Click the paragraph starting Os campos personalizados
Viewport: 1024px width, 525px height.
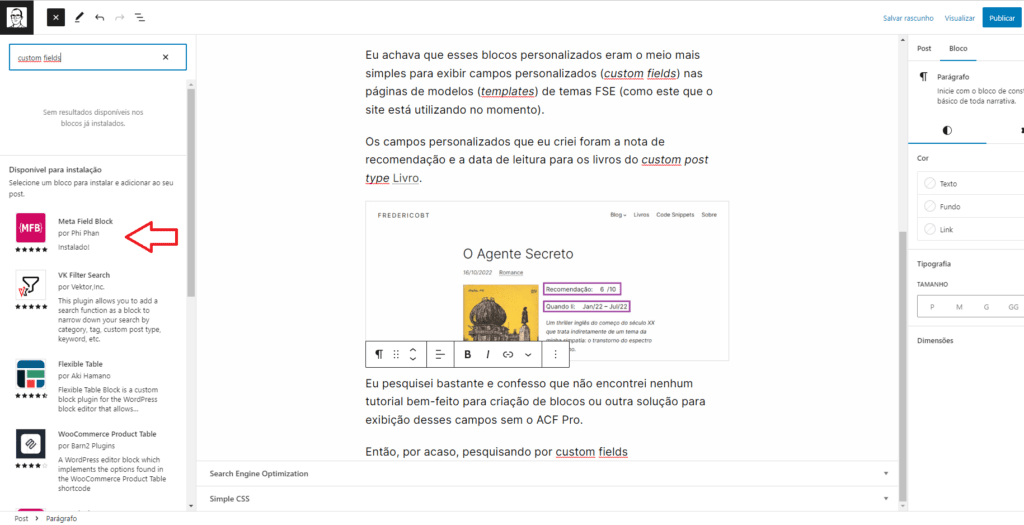537,160
